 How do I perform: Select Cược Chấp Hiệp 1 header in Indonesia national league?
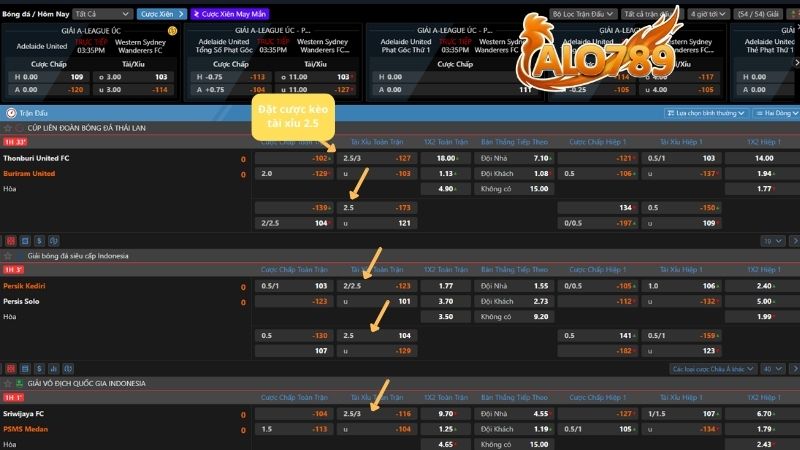597,397
